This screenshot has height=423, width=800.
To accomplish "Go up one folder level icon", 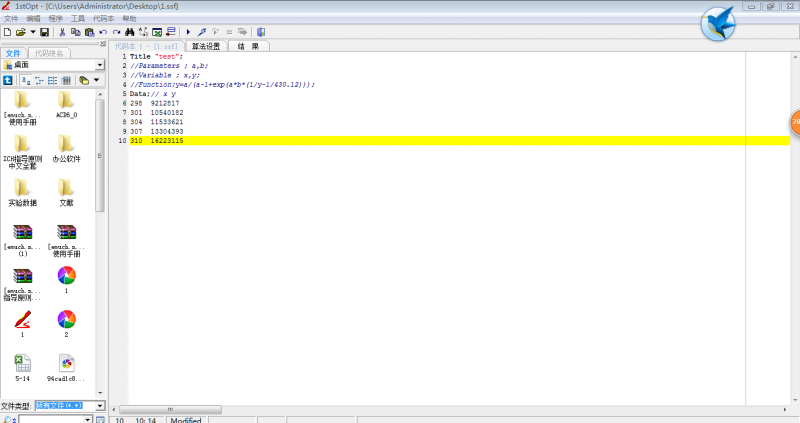I will [x=8, y=80].
